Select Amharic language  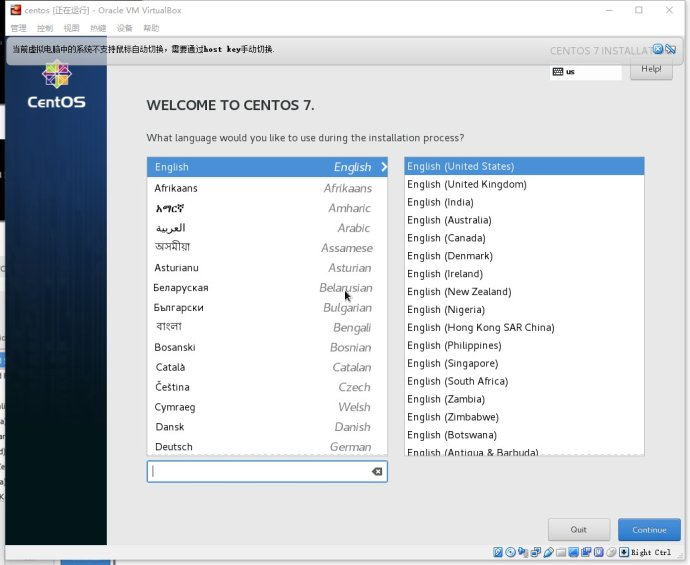(x=267, y=208)
